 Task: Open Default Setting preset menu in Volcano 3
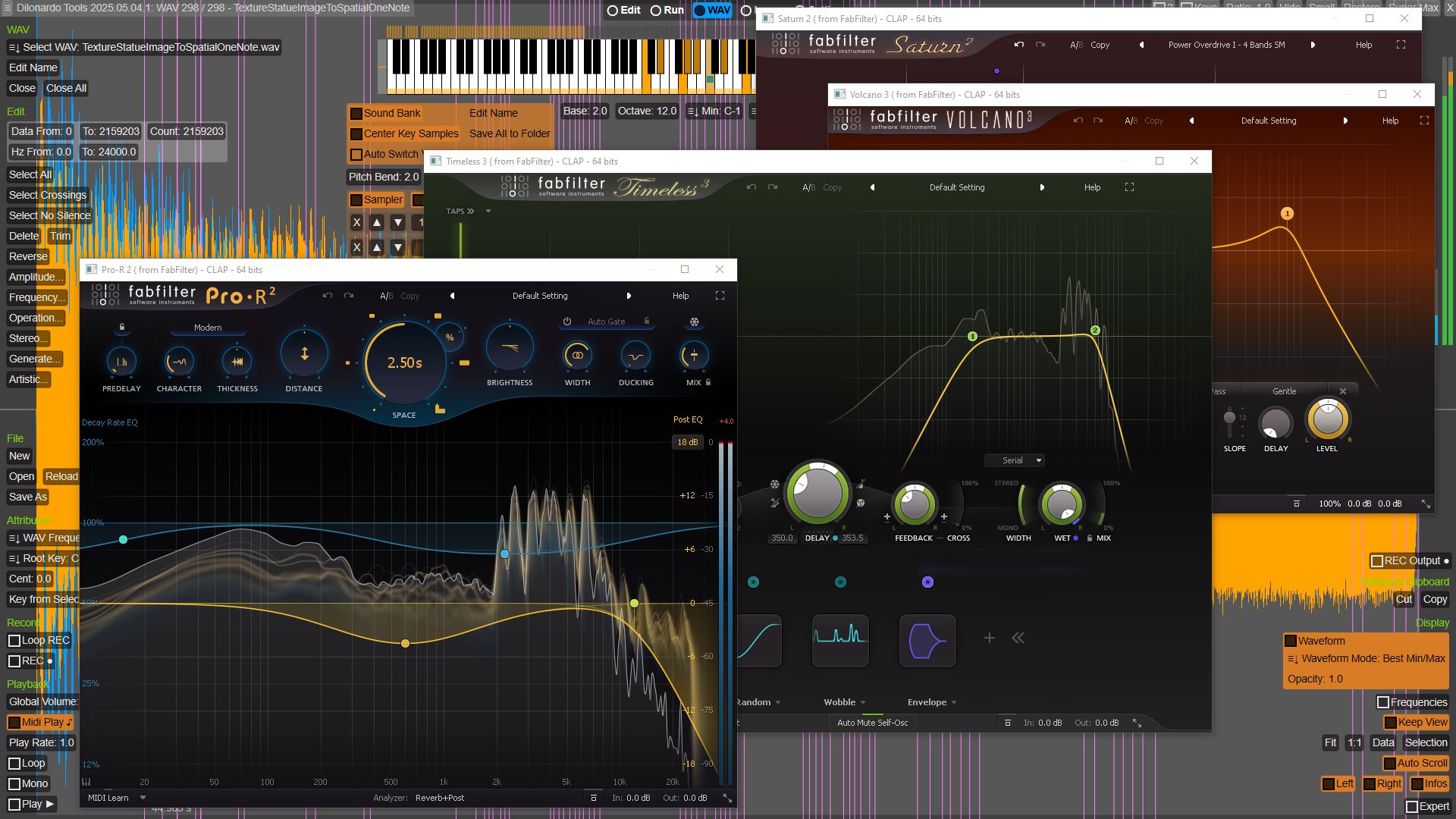pos(1268,121)
